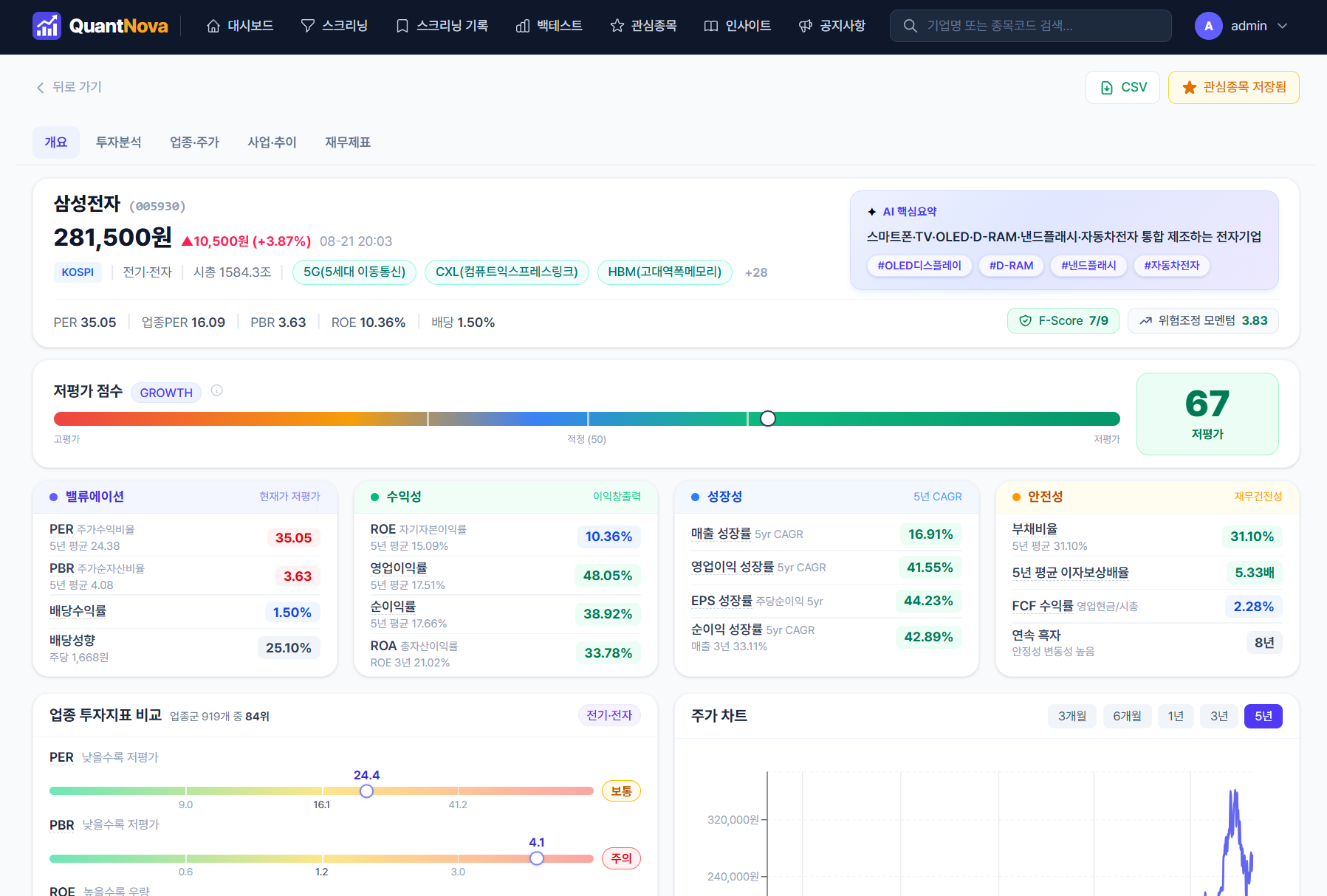Click the GROWTH badge
Image resolution: width=1327 pixels, height=896 pixels.
[x=166, y=393]
